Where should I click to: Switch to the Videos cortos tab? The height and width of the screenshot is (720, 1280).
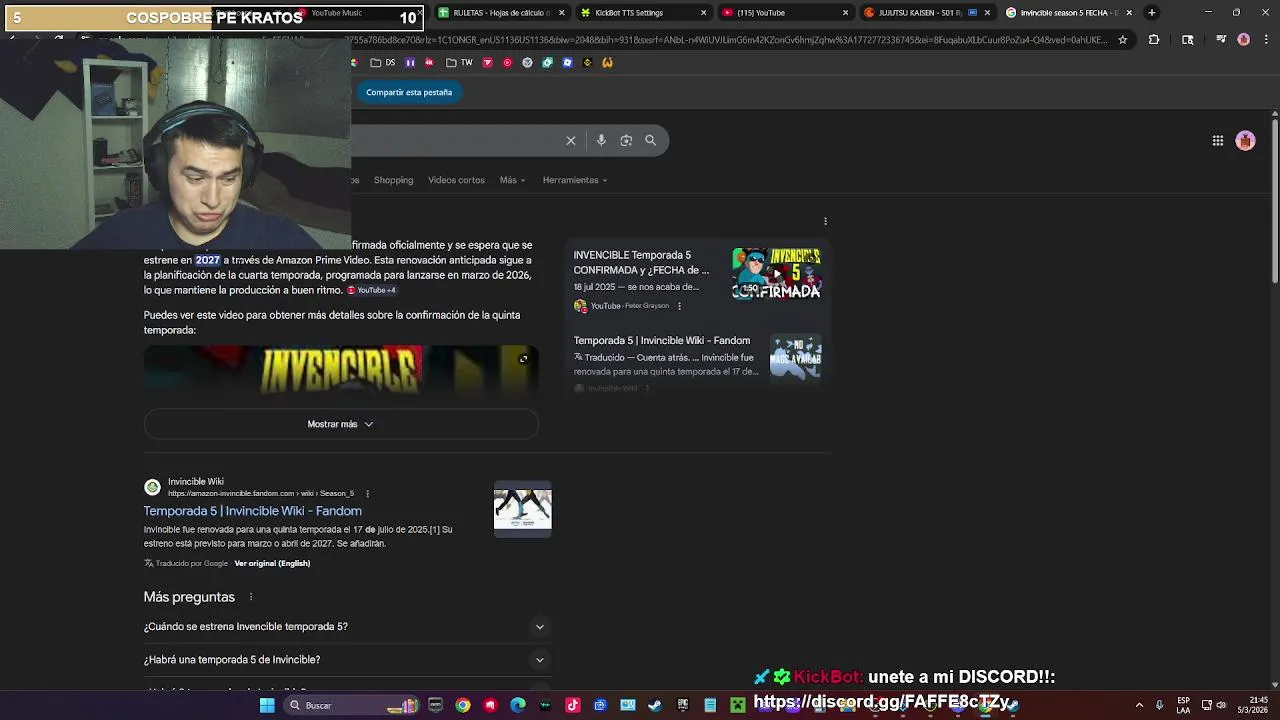tap(456, 180)
